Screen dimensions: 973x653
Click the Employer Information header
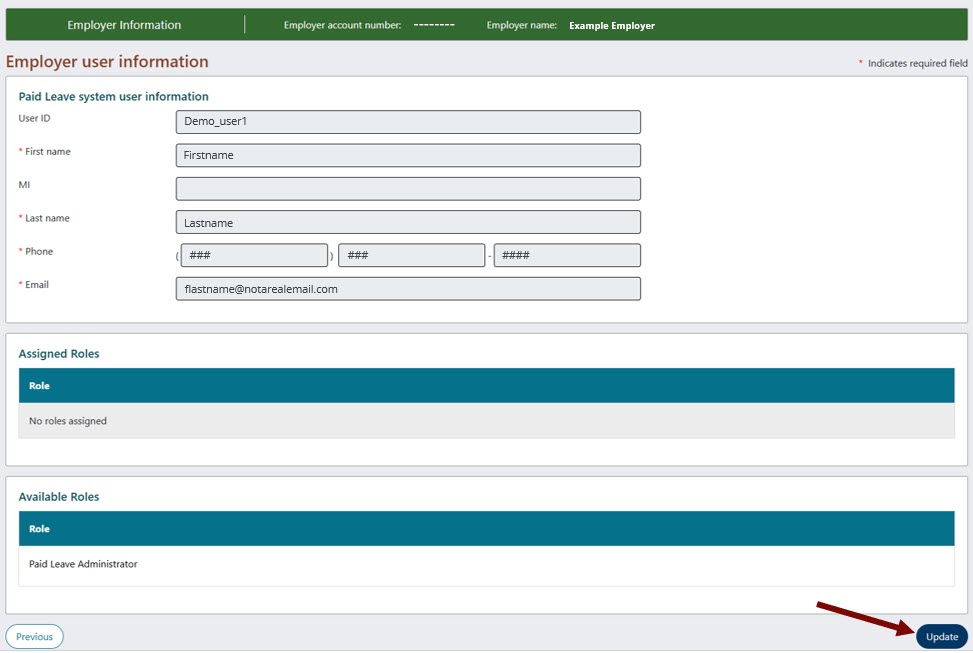pyautogui.click(x=123, y=23)
